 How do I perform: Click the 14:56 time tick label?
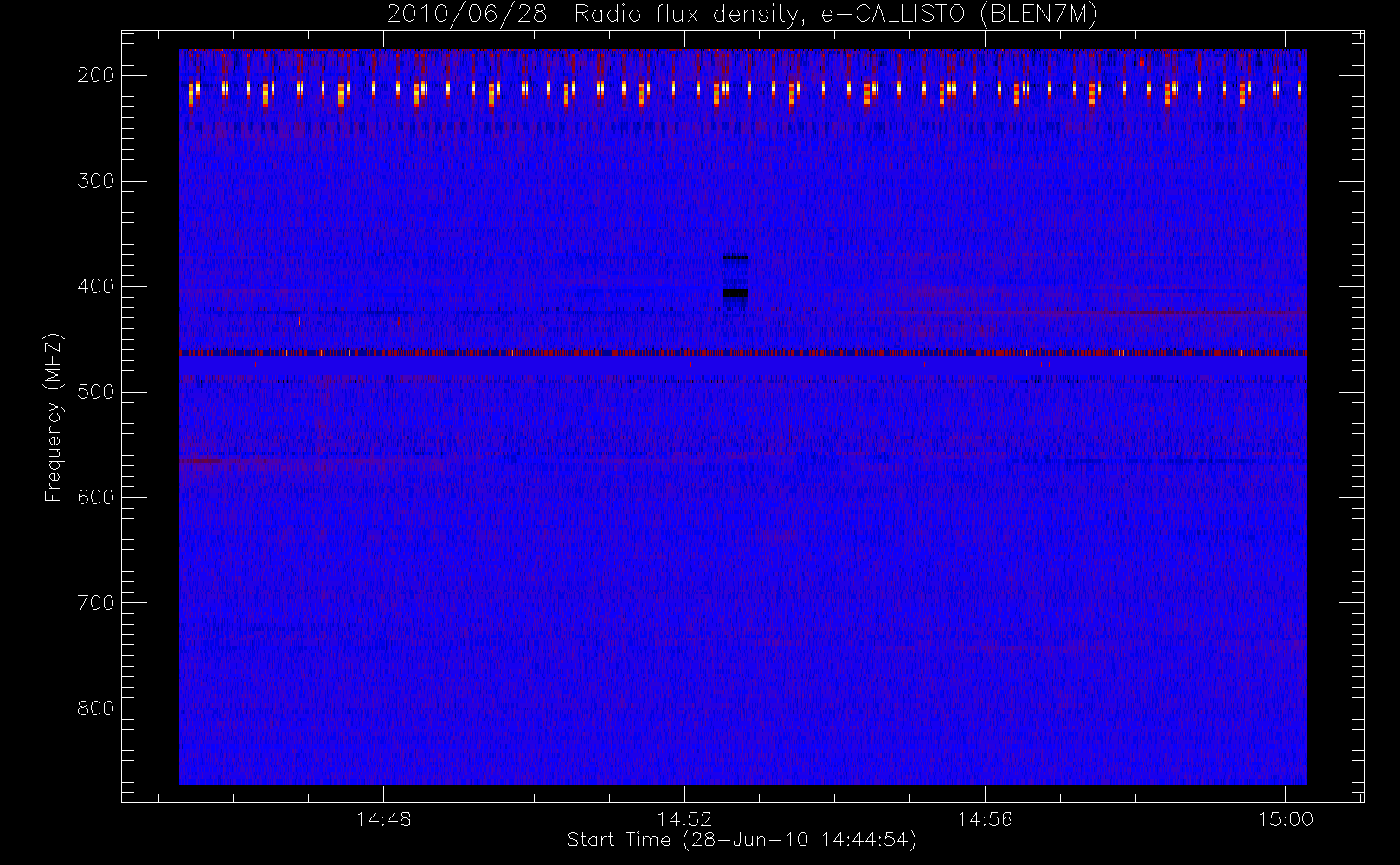(x=985, y=819)
